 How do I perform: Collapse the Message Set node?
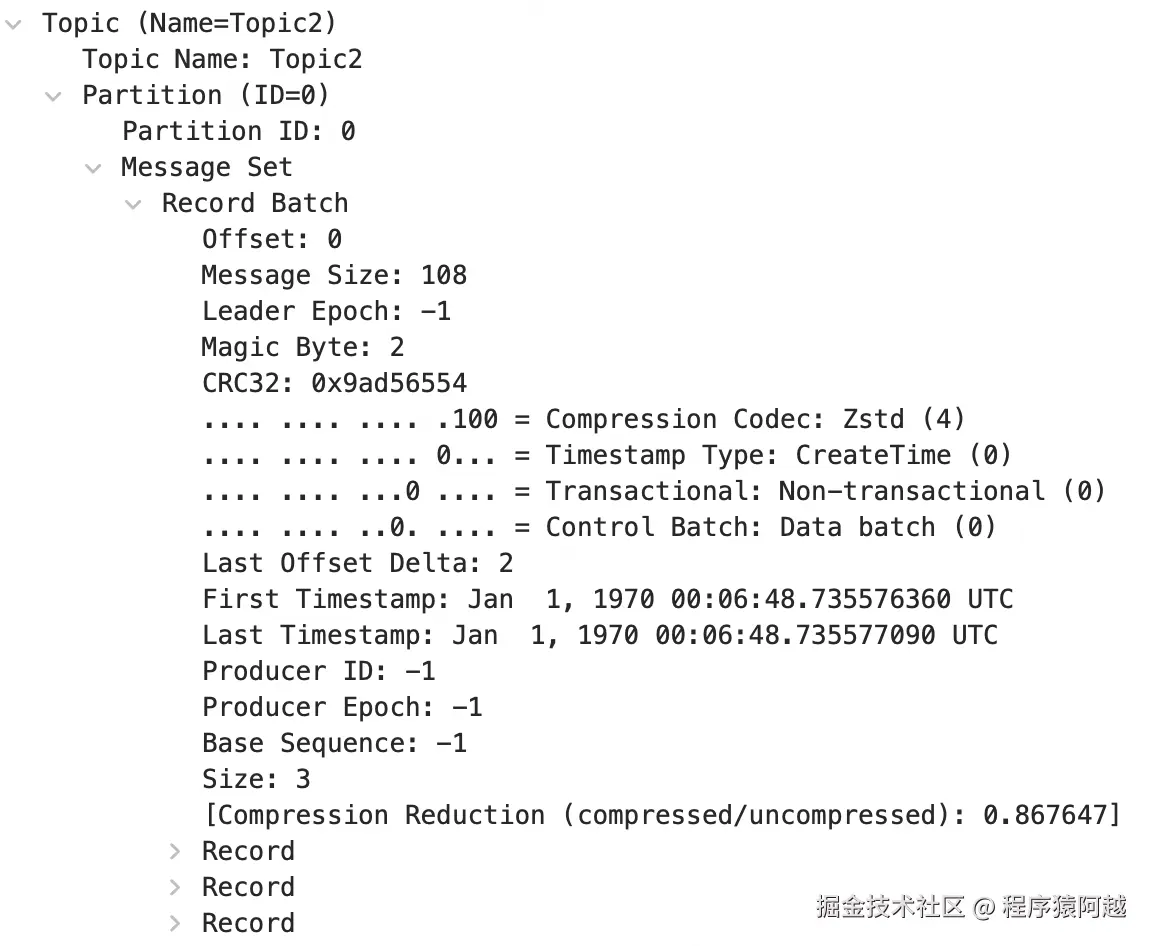click(x=93, y=167)
